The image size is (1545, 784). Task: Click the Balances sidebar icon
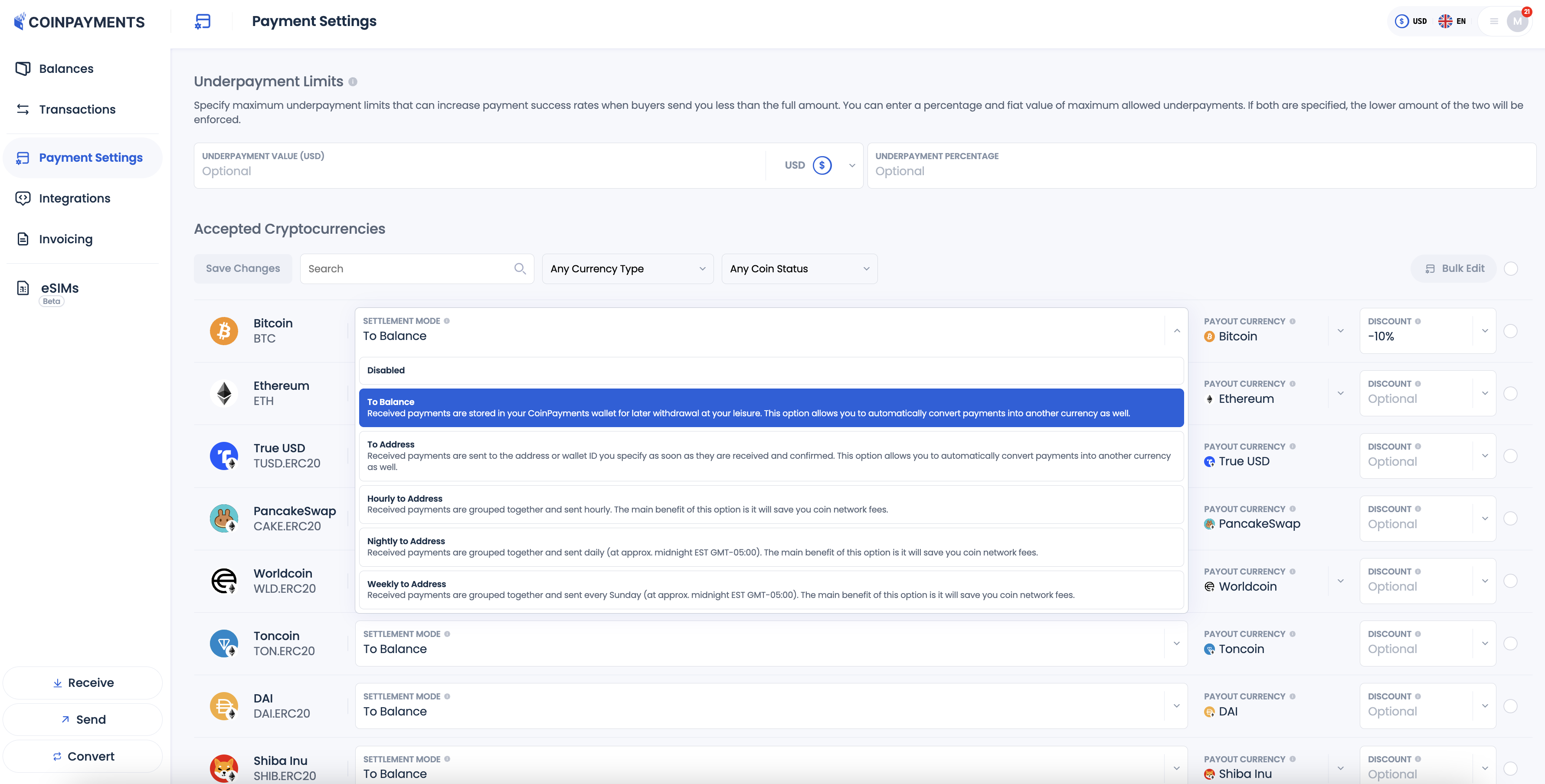click(23, 68)
